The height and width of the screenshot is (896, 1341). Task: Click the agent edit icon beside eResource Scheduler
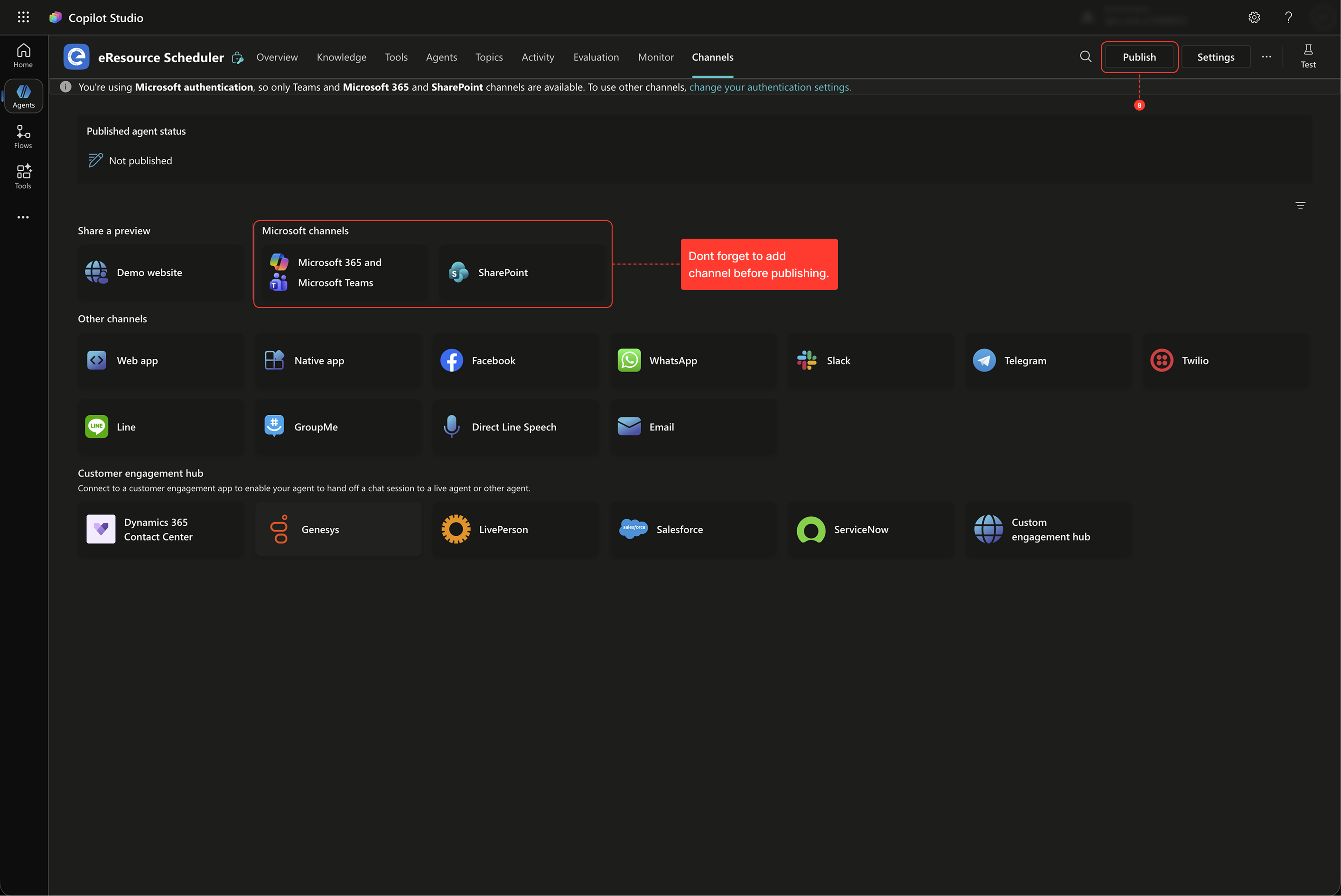(238, 58)
